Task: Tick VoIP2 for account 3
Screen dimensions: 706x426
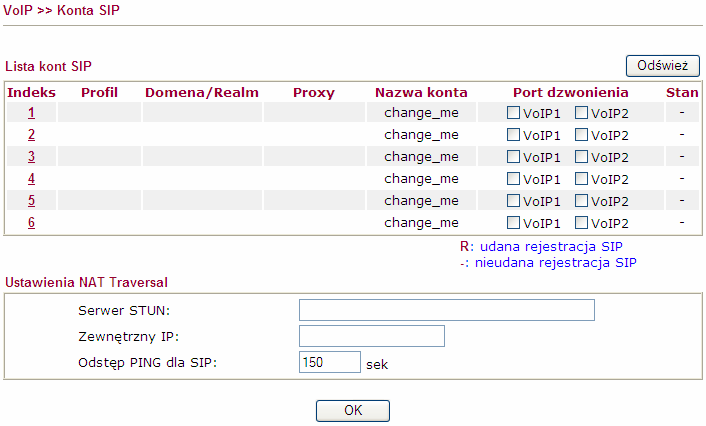Action: click(581, 157)
